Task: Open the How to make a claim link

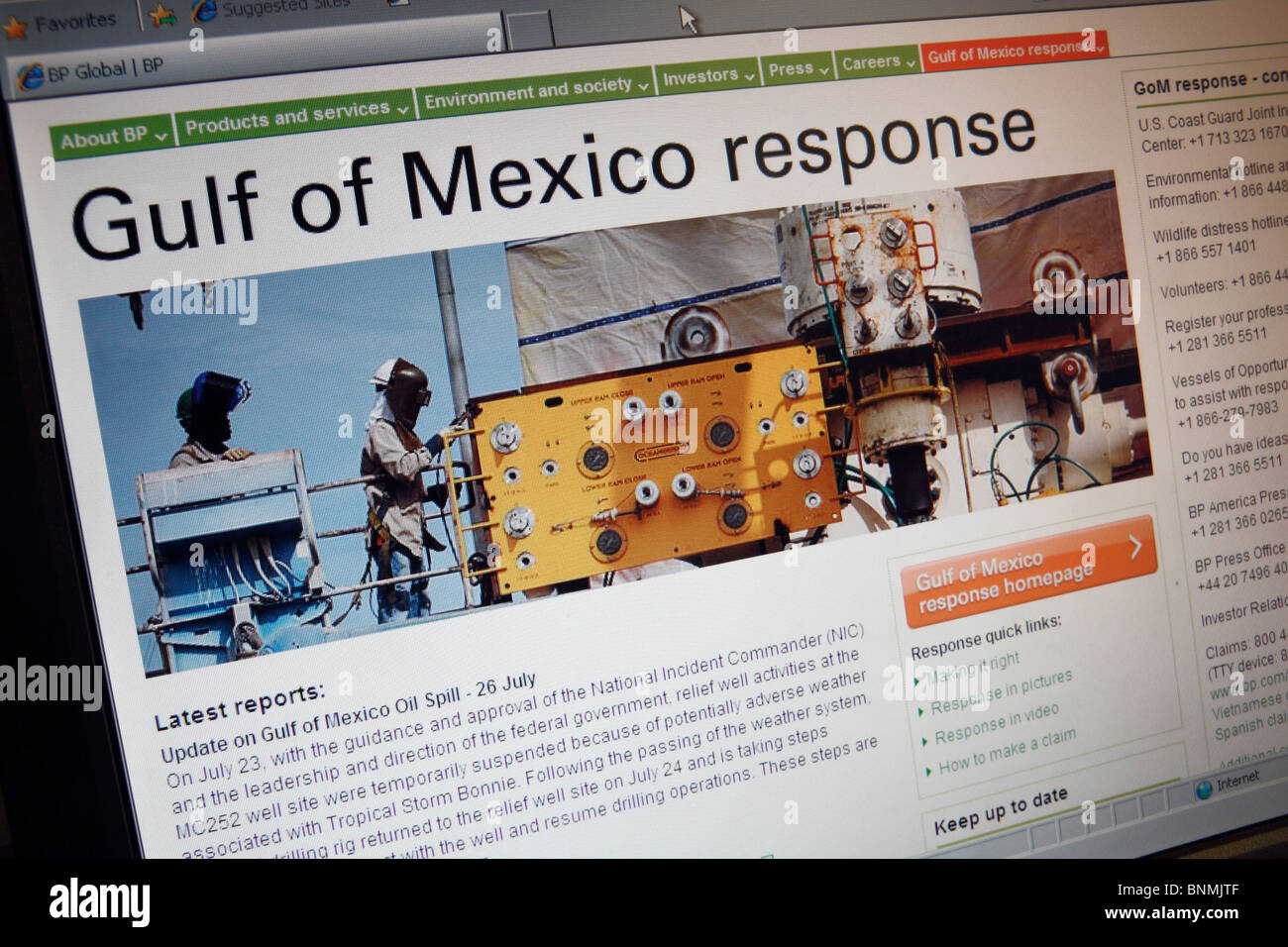Action: tap(1007, 750)
